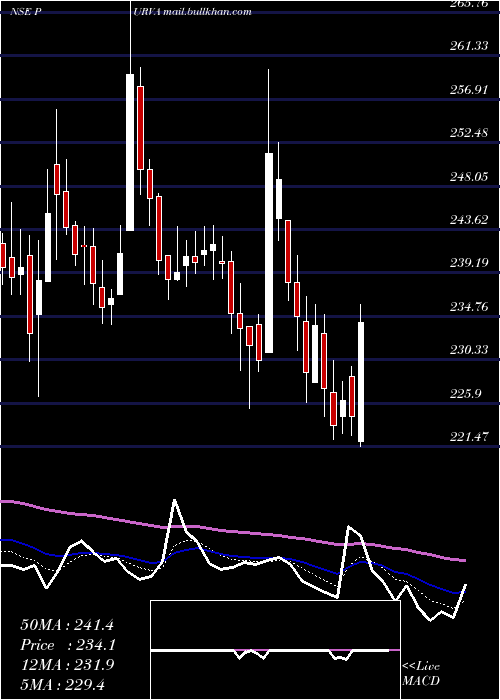Image resolution: width=500 pixels, height=700 pixels.
Task: Click the 50MA : 241.4 label
Action: tap(68, 625)
